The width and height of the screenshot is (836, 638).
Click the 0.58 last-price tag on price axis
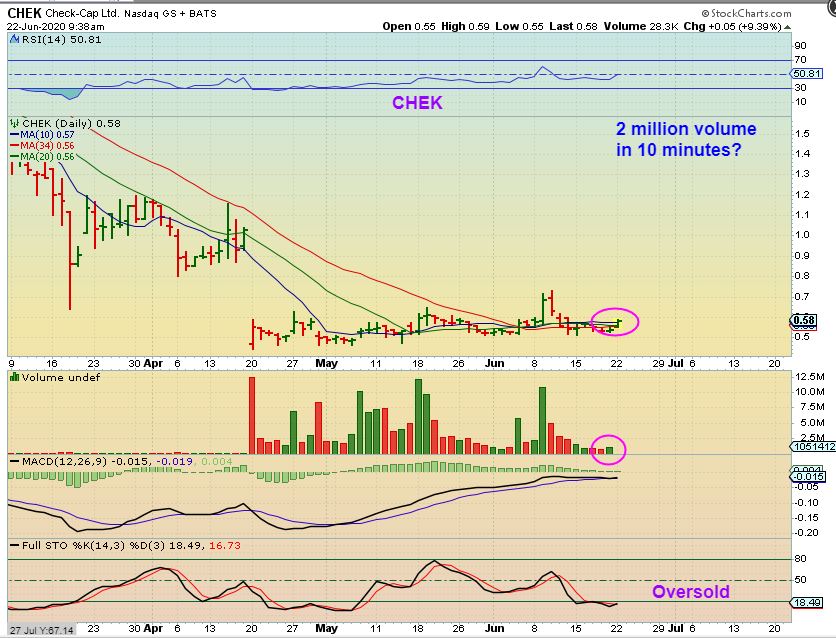click(803, 320)
